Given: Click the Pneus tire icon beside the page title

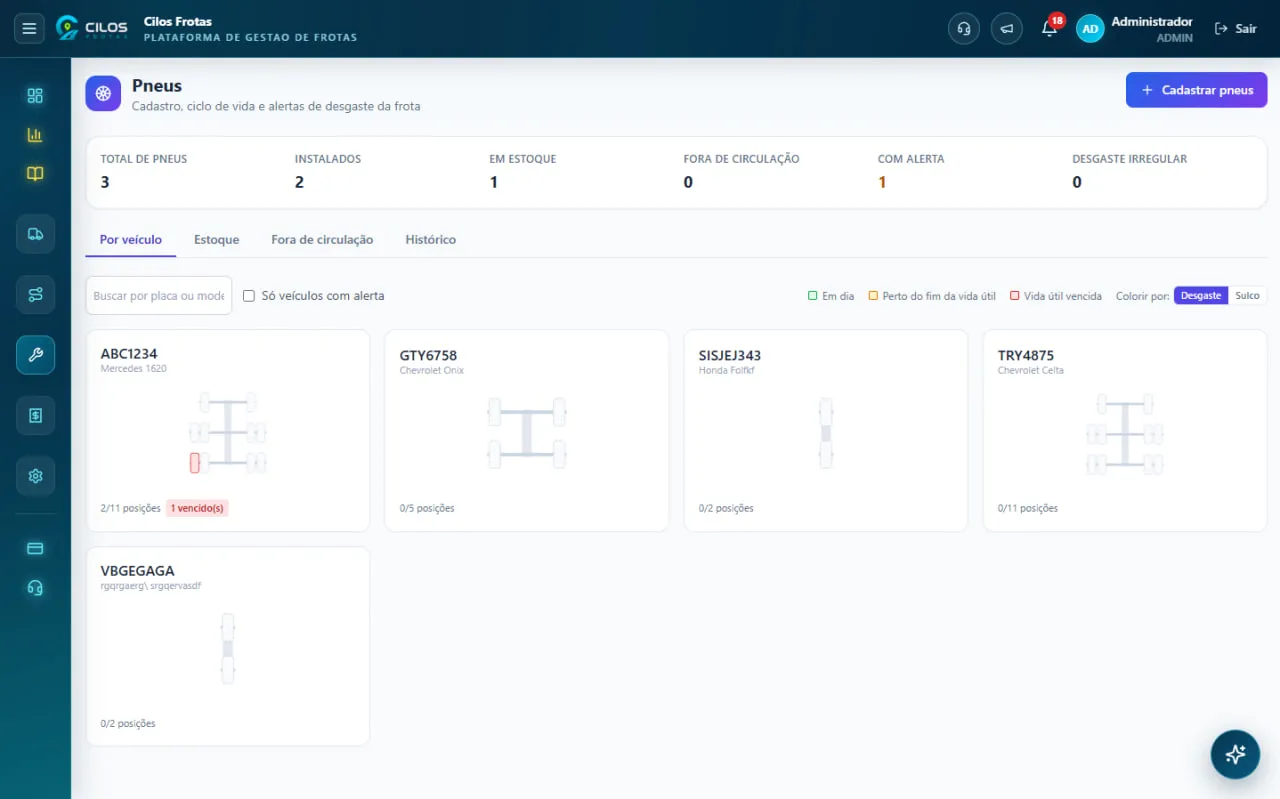Looking at the screenshot, I should (103, 93).
